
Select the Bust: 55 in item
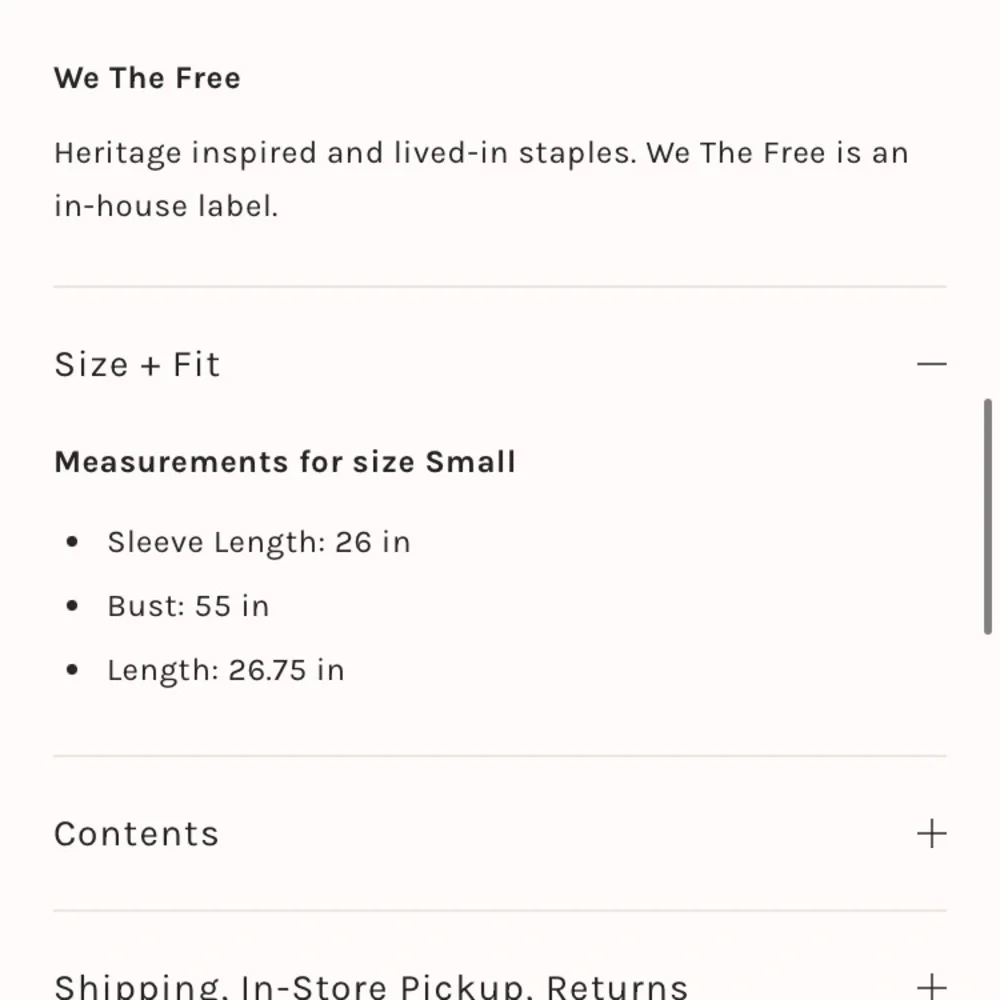click(x=188, y=606)
